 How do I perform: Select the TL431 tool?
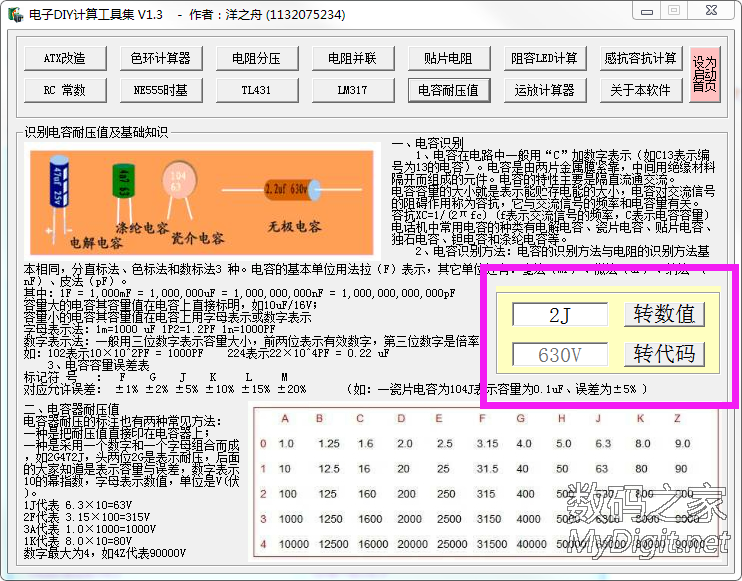(x=257, y=90)
